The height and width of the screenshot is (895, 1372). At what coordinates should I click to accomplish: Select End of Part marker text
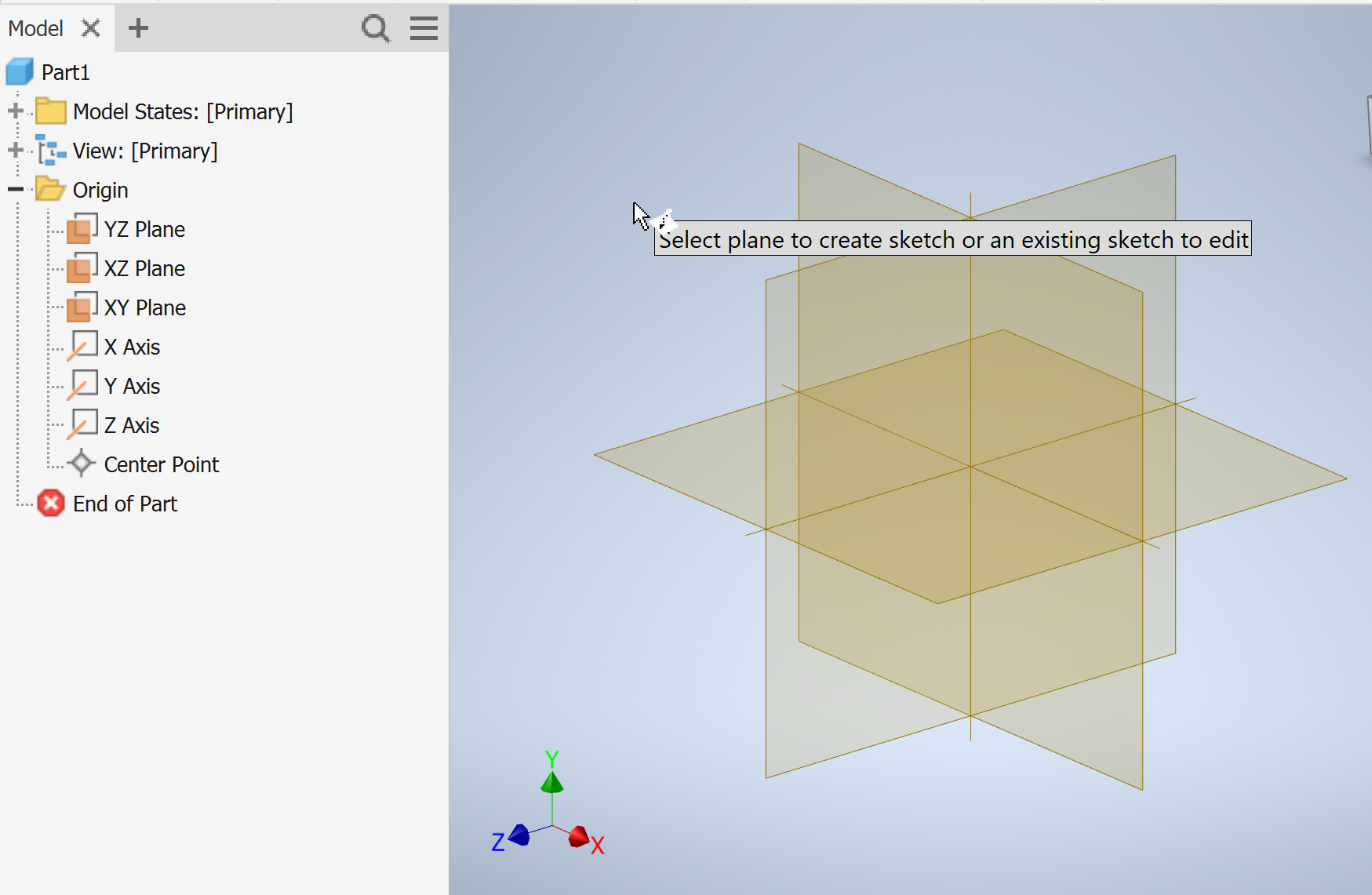[126, 504]
